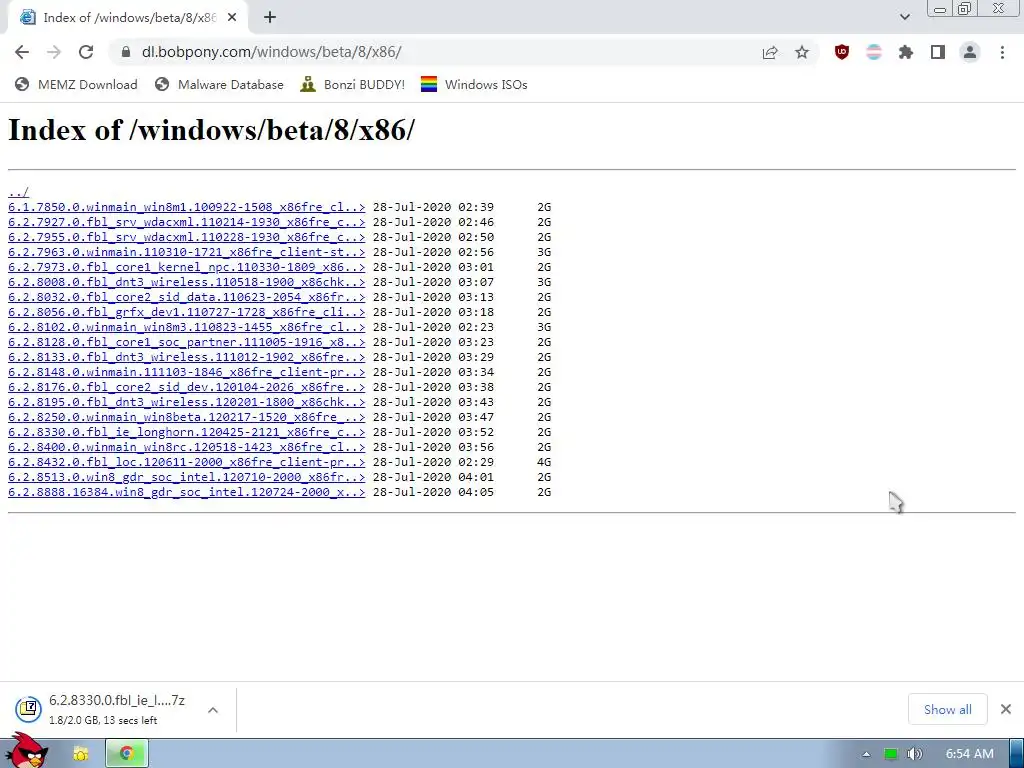Click the forward navigation arrow

pos(54,52)
